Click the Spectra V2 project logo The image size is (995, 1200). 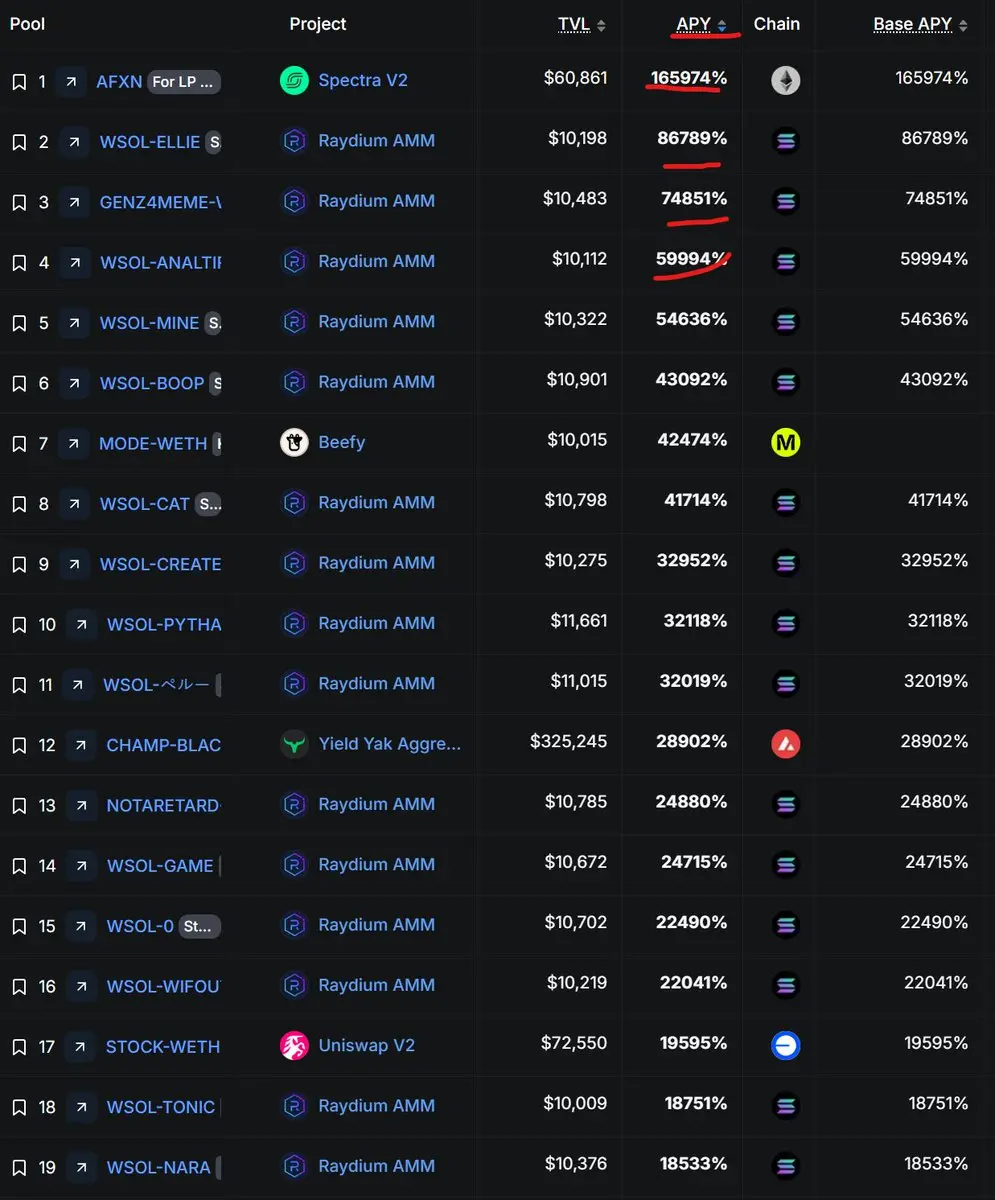[x=294, y=80]
